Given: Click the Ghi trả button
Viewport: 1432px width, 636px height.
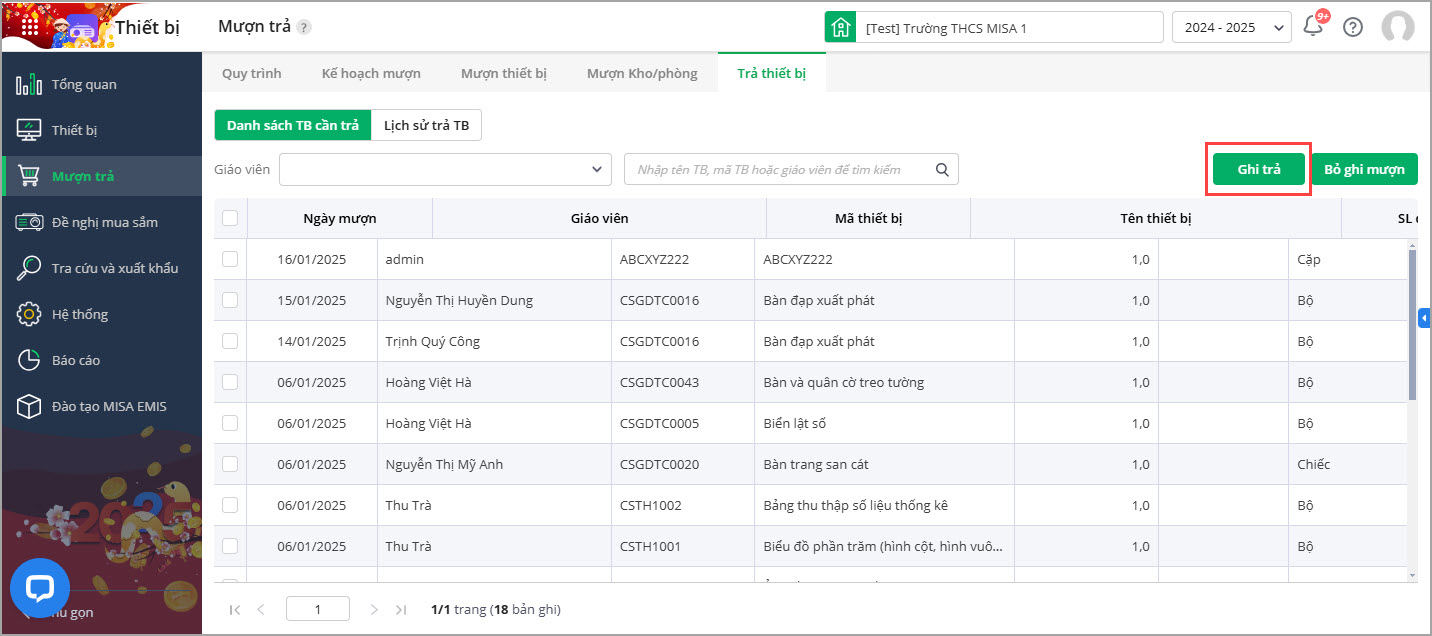Looking at the screenshot, I should pos(1259,169).
